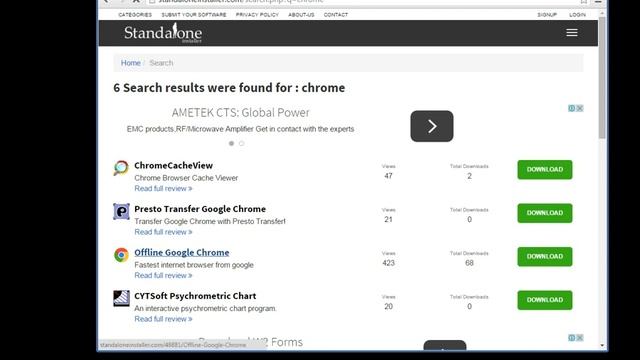Click the Standalone installer logo

(x=163, y=33)
